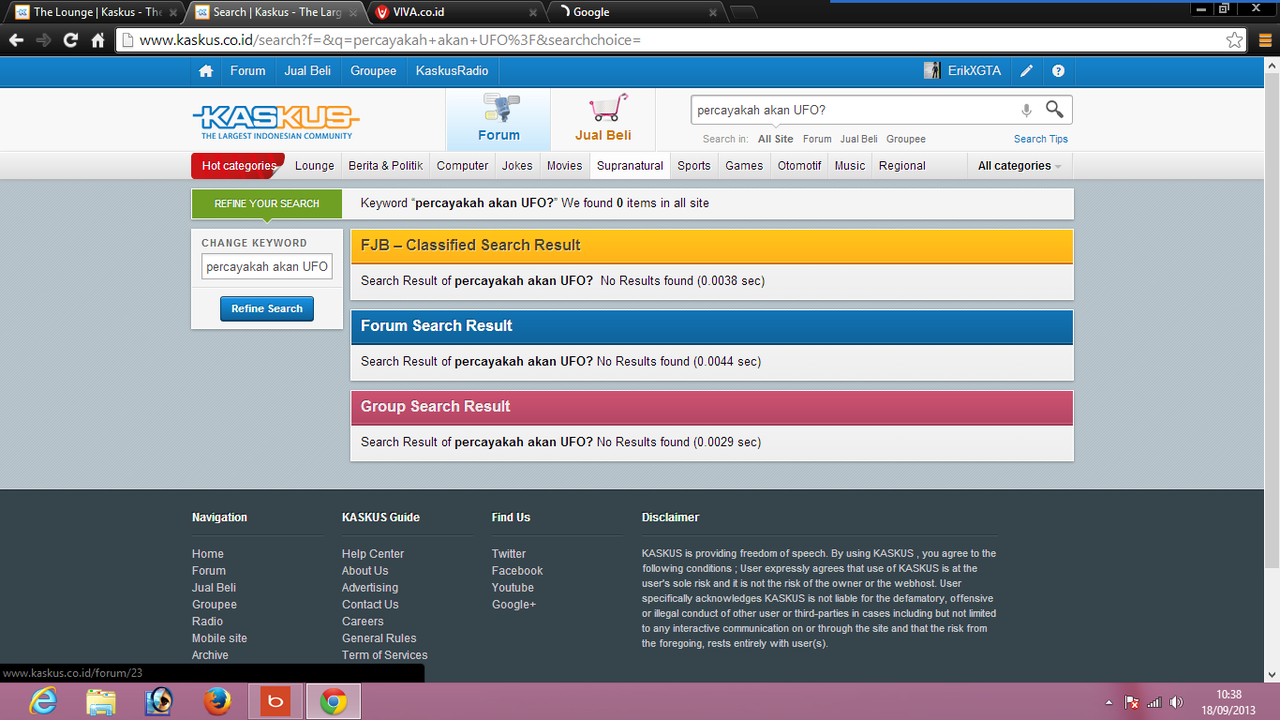The width and height of the screenshot is (1280, 720).
Task: Open Music category
Action: pos(850,166)
